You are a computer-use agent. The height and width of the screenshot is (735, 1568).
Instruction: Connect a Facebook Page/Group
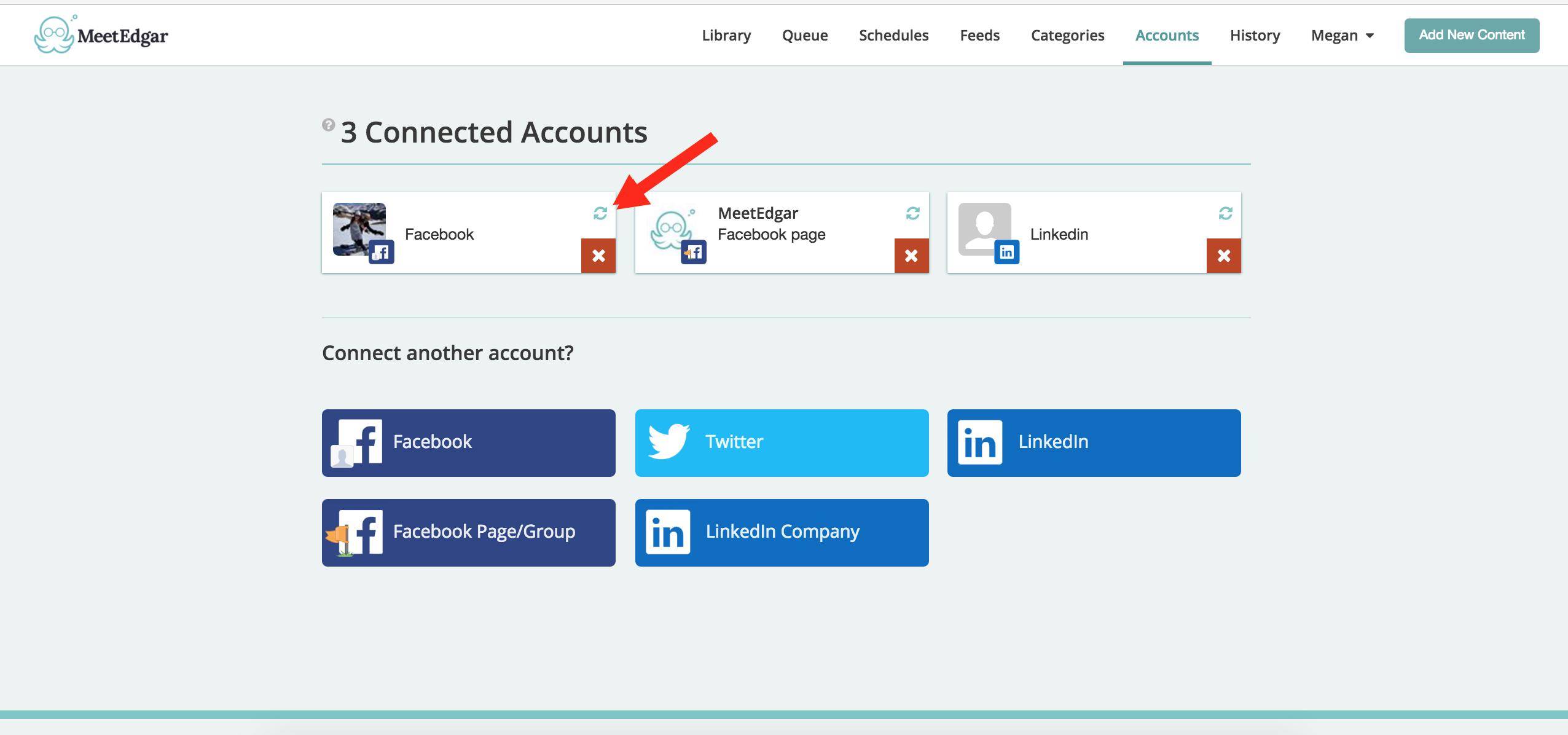pyautogui.click(x=468, y=532)
